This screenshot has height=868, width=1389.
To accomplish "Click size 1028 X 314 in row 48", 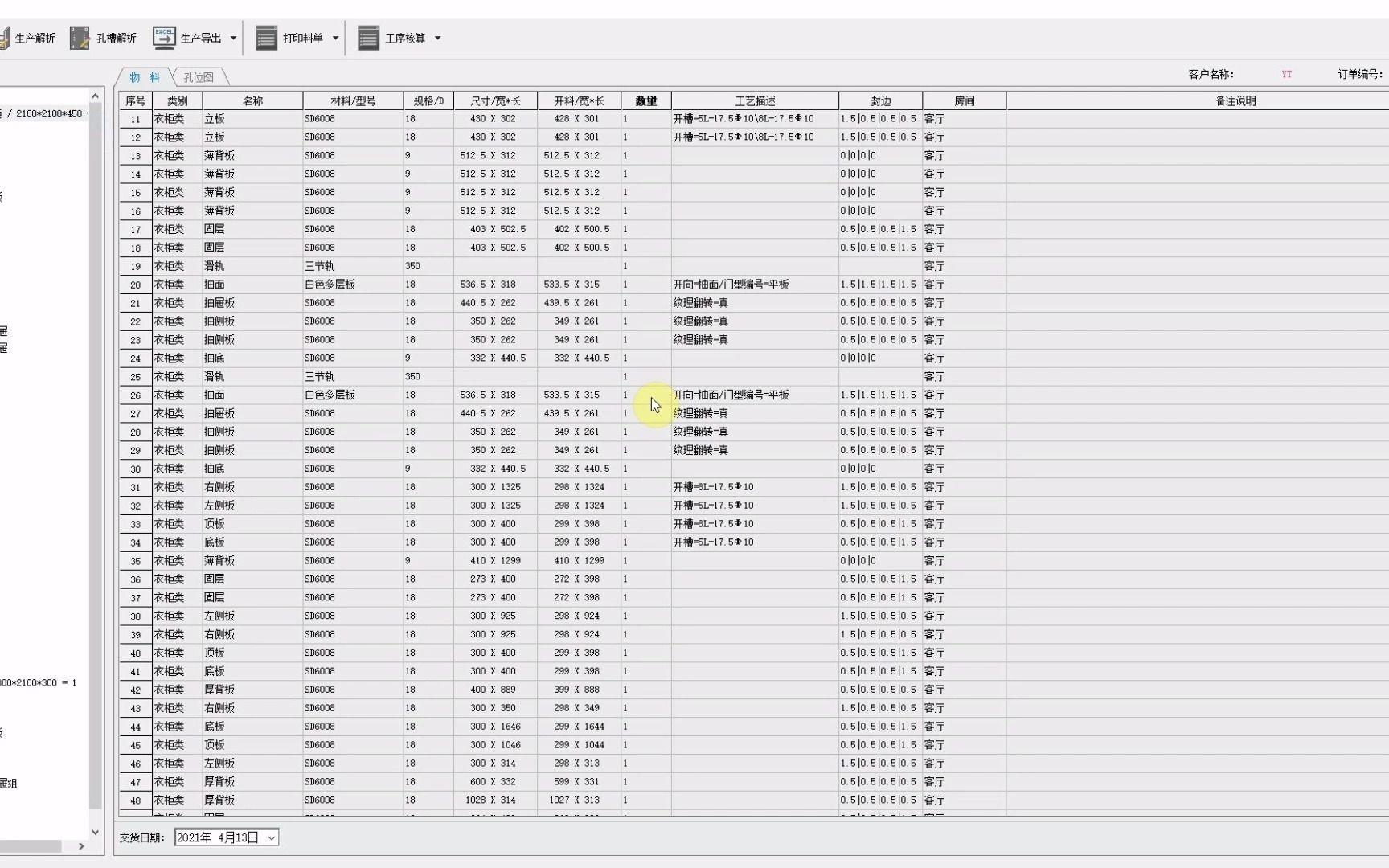I will (490, 800).
